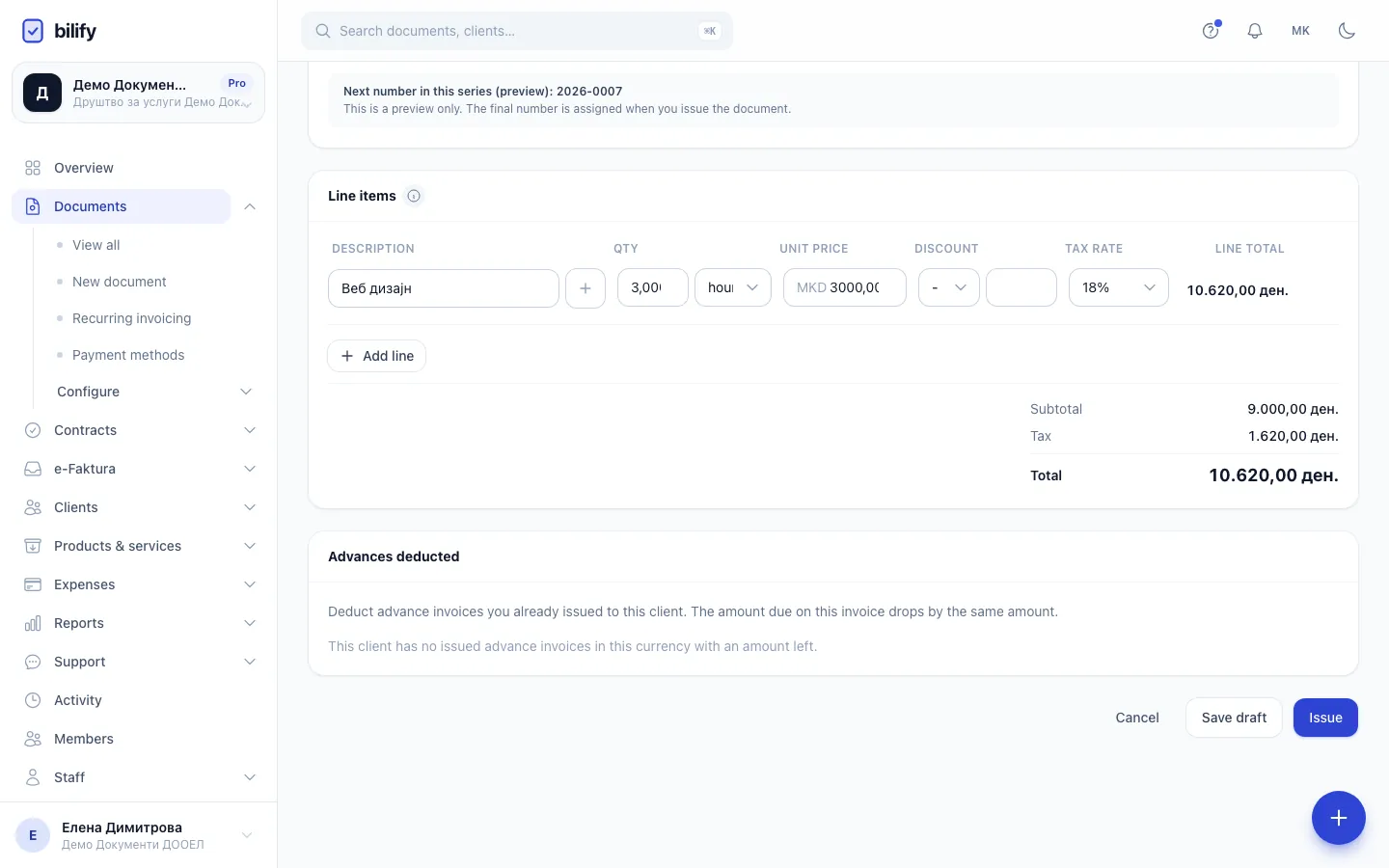Click the Overview grid icon
The image size is (1389, 868).
[33, 168]
